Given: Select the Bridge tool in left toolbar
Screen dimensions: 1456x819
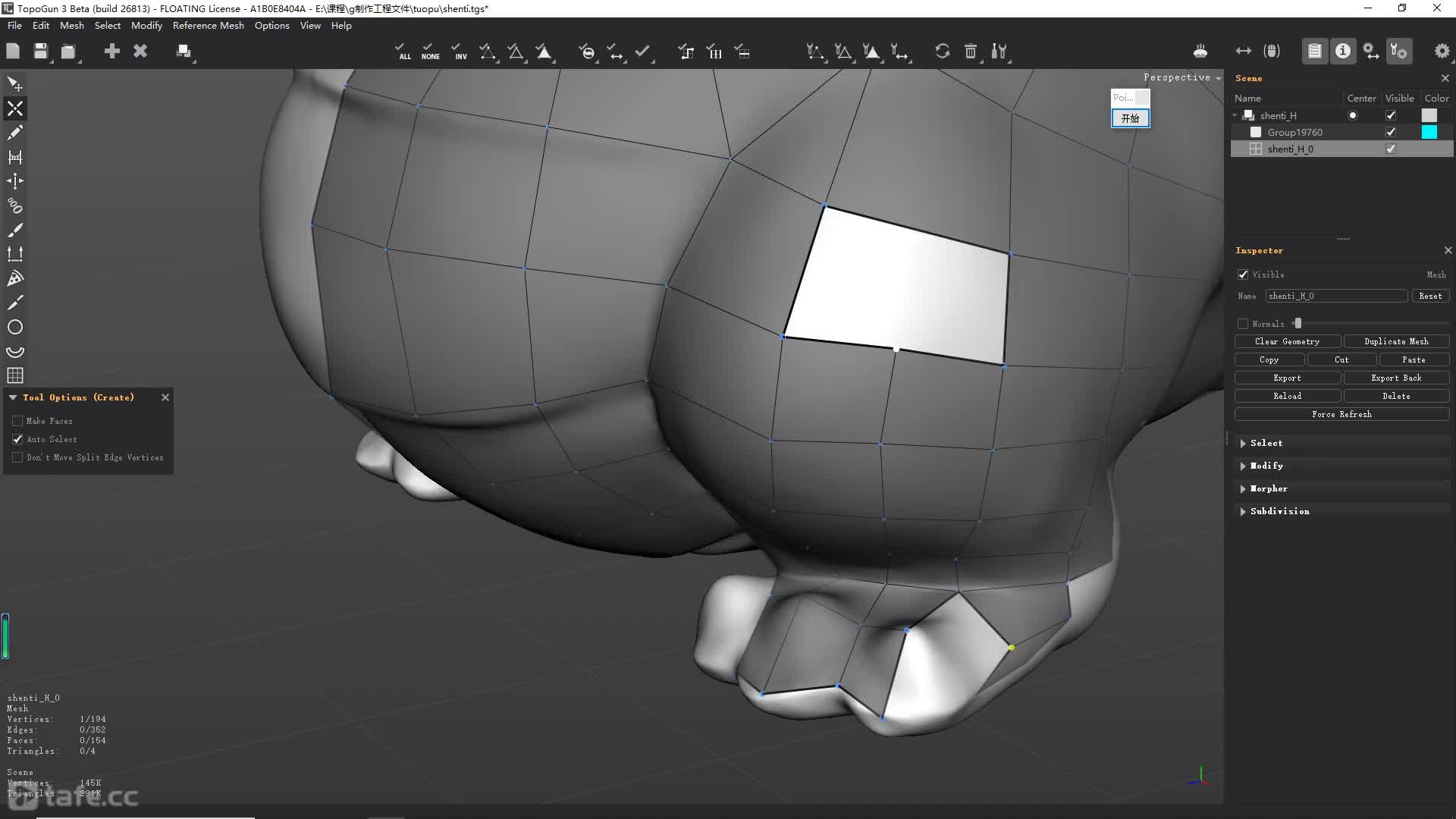Looking at the screenshot, I should coord(15,157).
